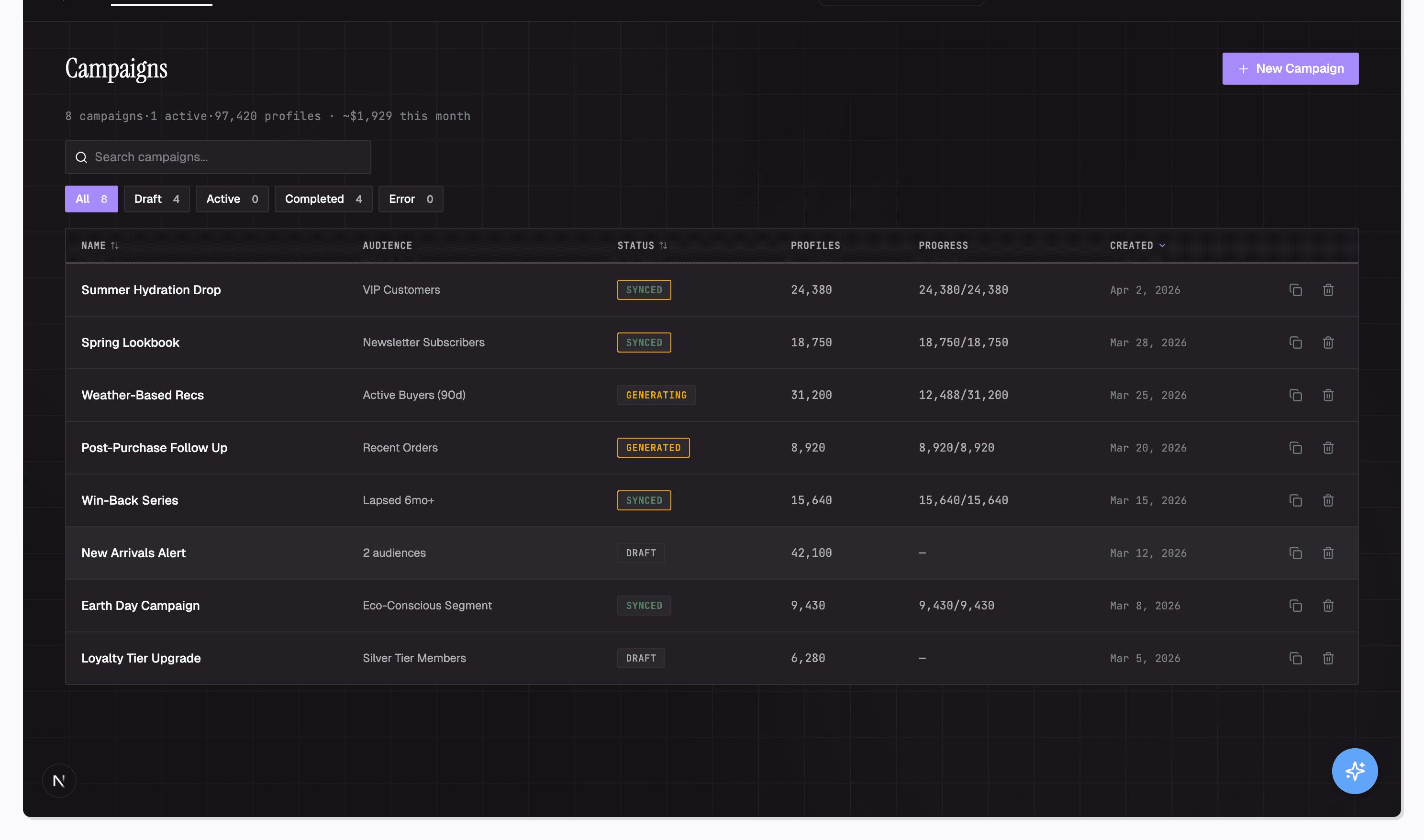This screenshot has height=840, width=1424.
Task: Click the N logo at bottom left
Action: 59,780
